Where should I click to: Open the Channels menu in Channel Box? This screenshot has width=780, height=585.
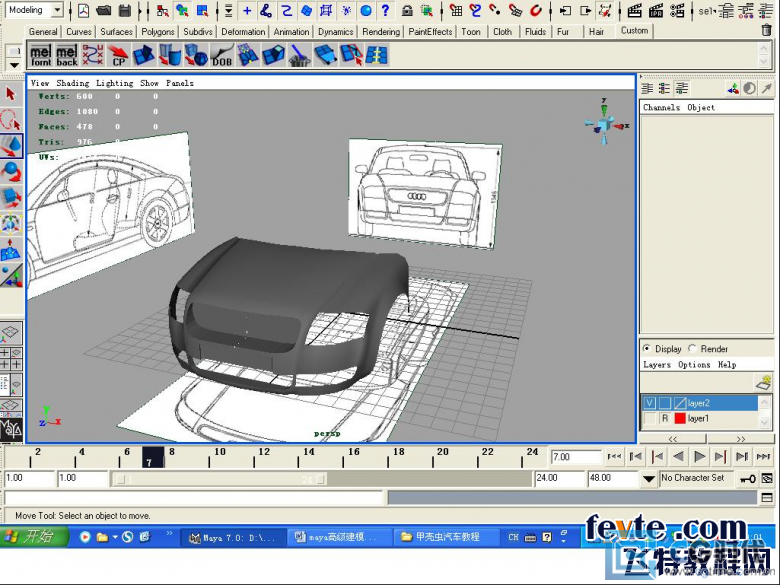(661, 107)
